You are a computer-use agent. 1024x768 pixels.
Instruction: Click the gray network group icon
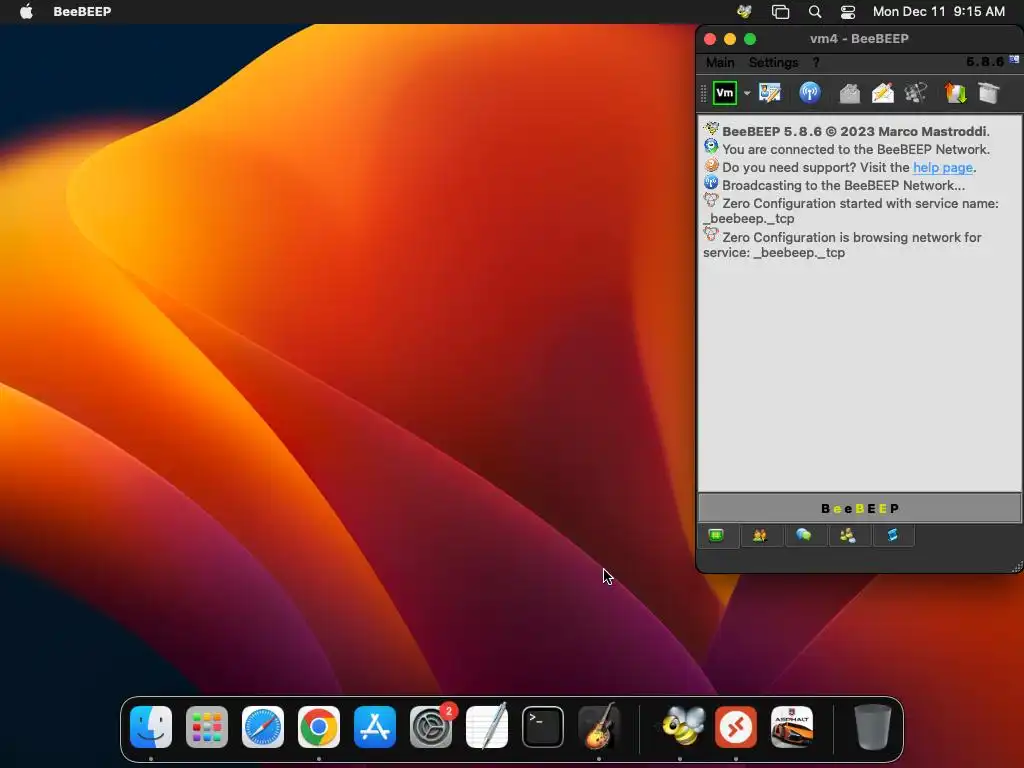coord(916,93)
